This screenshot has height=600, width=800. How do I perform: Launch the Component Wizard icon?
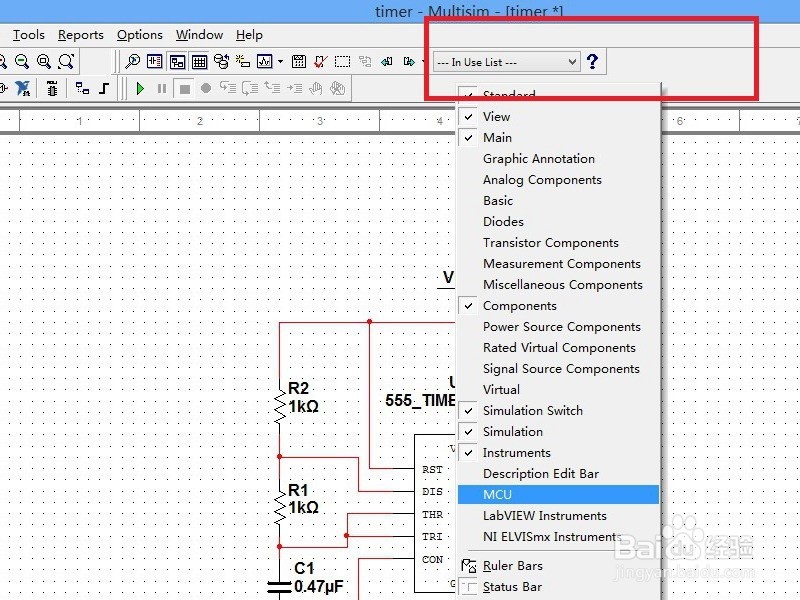tap(242, 62)
